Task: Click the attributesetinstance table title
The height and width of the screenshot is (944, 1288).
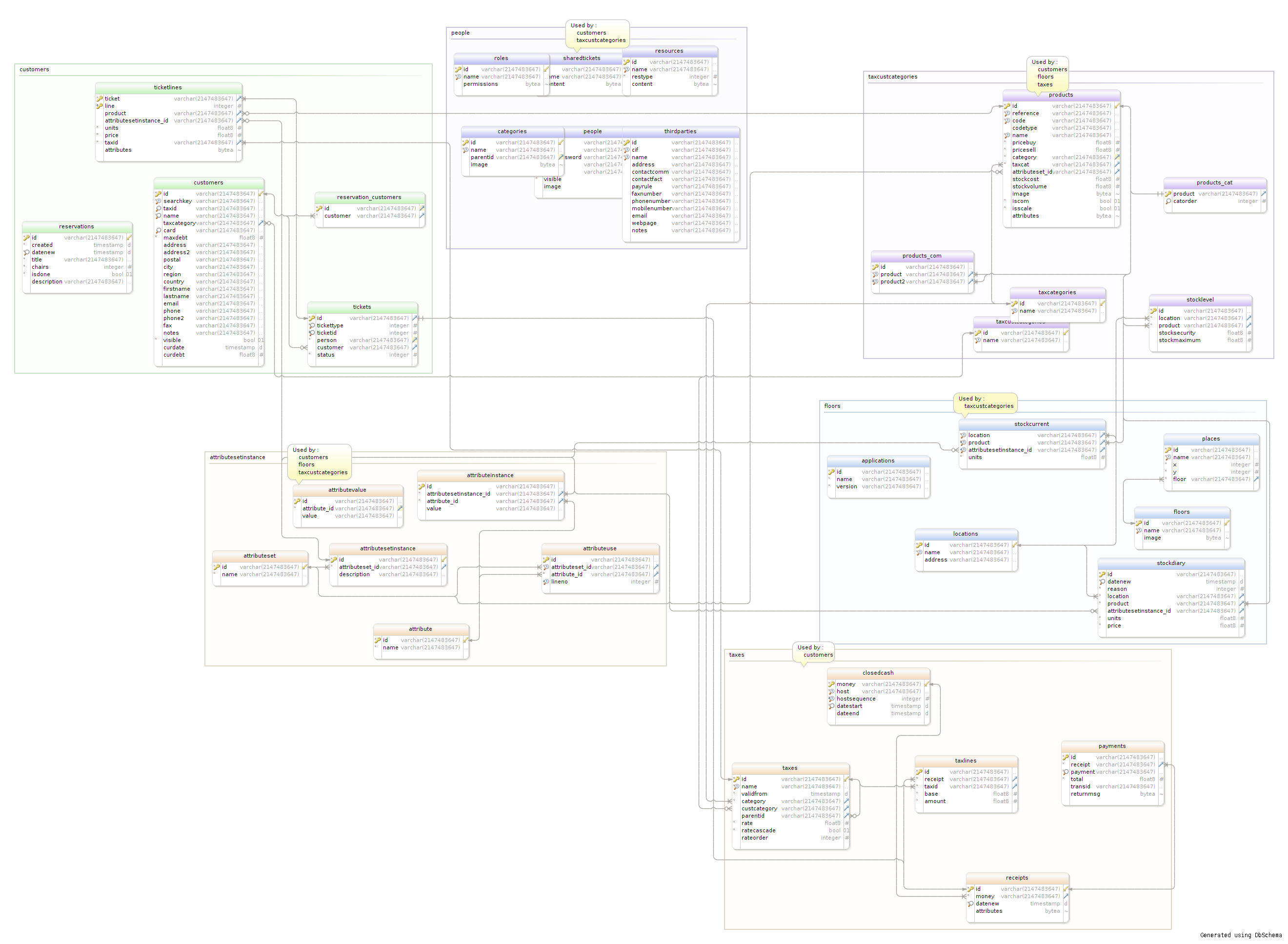Action: [x=388, y=548]
